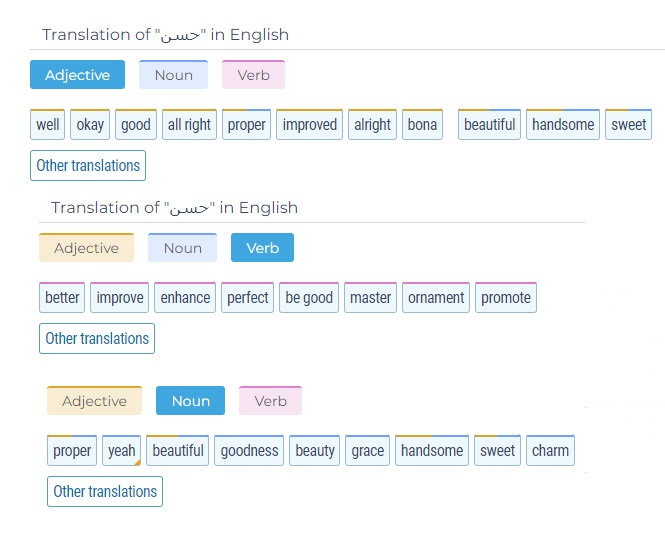This screenshot has height=535, width=665.
Task: Select the 'yeah' noun translation
Action: click(121, 451)
